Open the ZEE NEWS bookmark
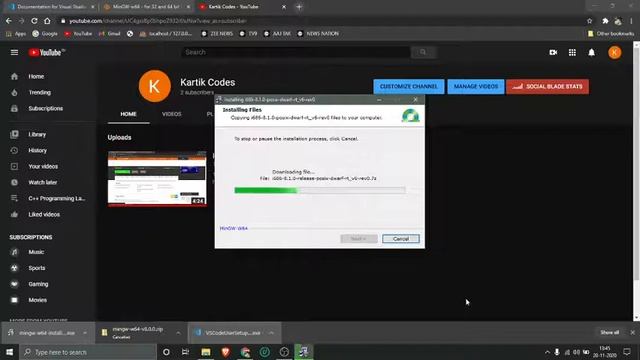Viewport: 640px width, 360px height. click(x=217, y=33)
